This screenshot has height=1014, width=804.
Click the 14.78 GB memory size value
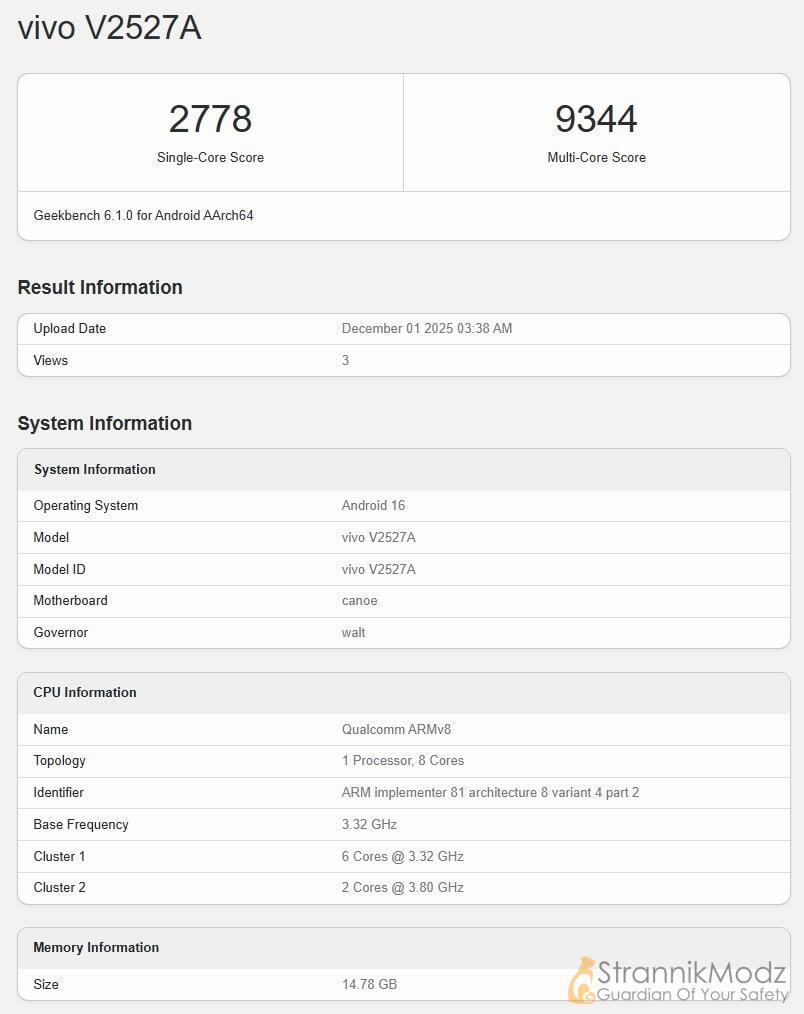(369, 984)
